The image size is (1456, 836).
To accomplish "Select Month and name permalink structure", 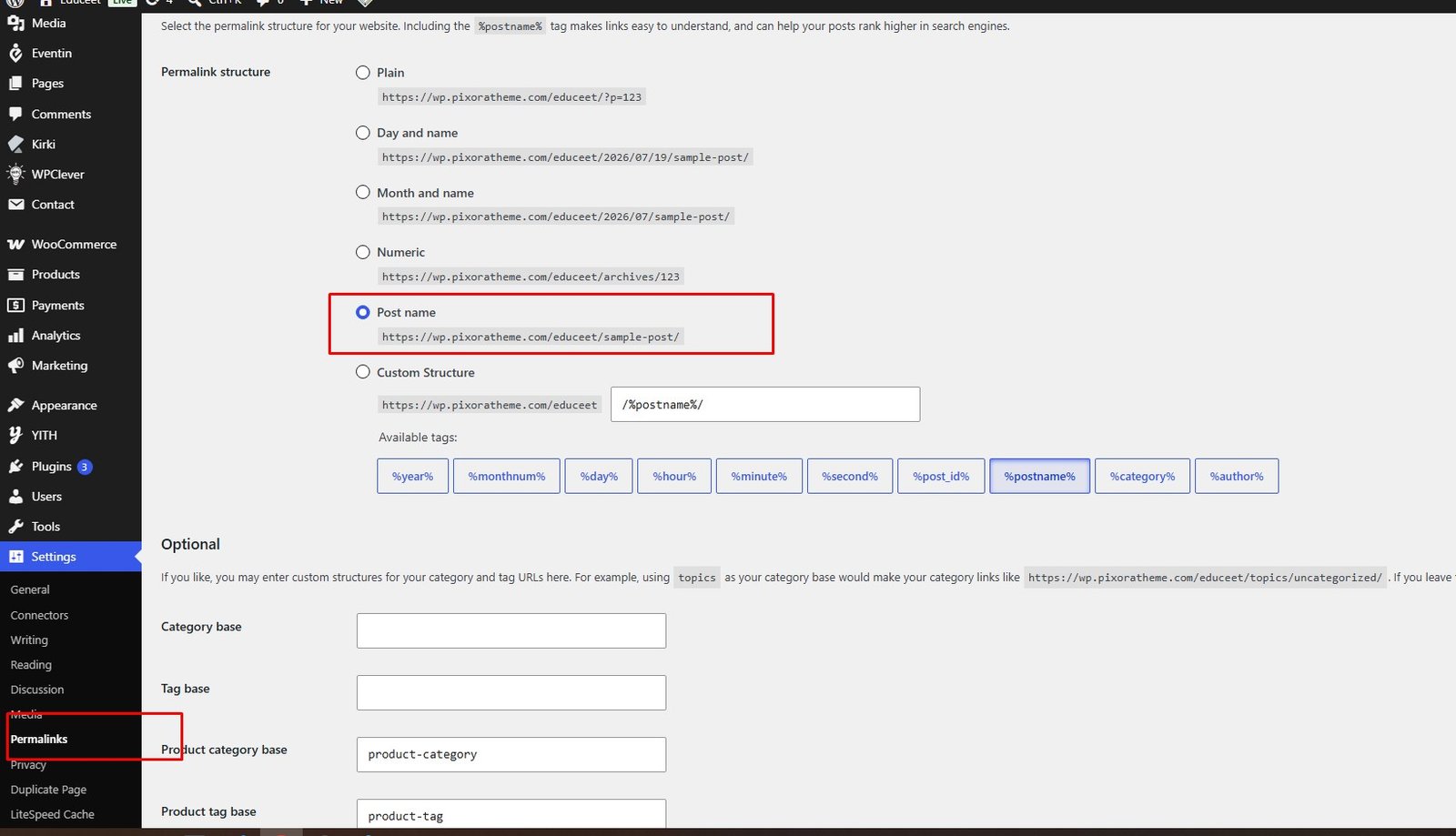I will point(363,193).
